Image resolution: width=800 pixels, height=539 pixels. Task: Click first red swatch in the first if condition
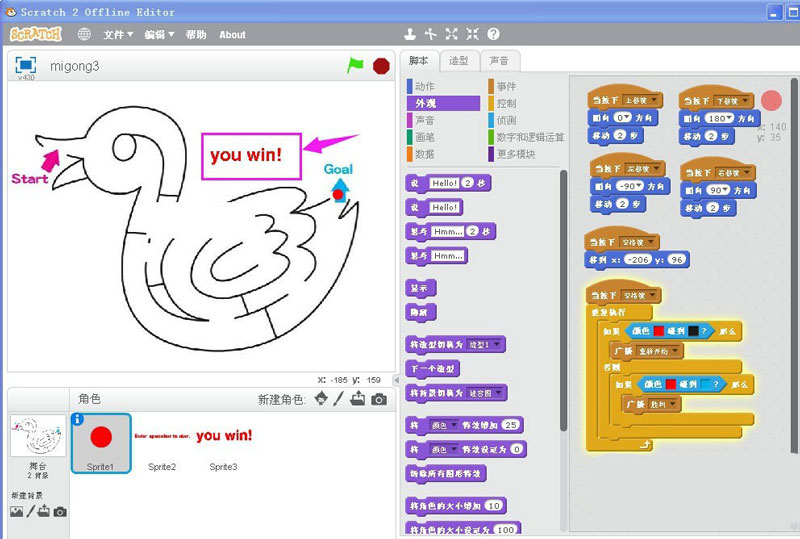[x=659, y=331]
